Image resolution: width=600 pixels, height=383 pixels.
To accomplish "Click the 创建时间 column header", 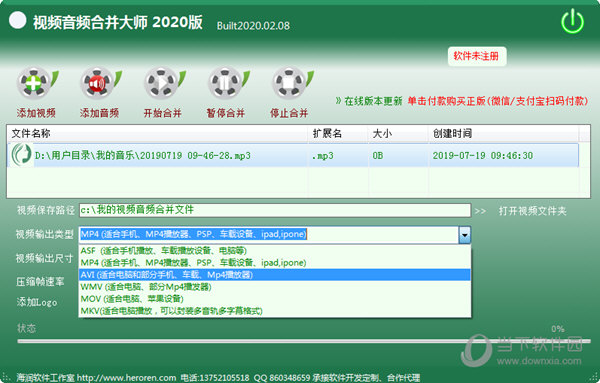I will [503, 134].
